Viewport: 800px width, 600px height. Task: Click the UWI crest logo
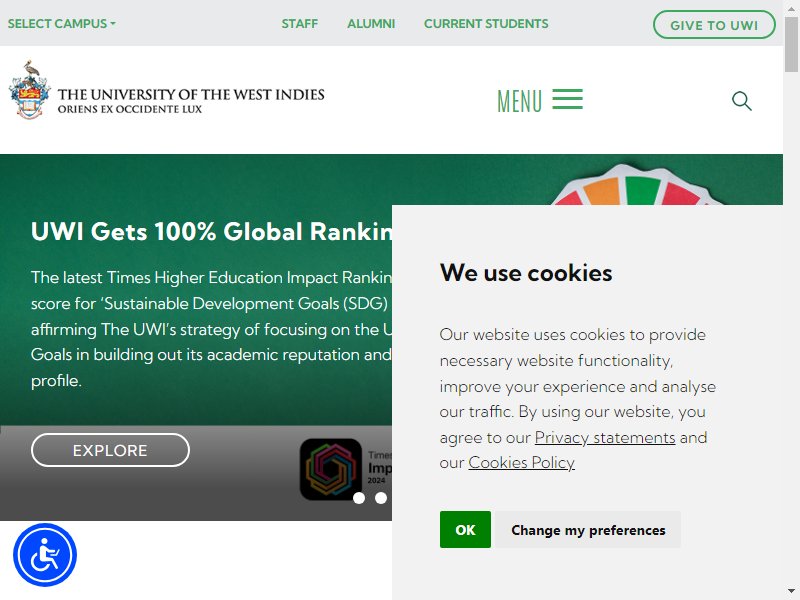29,90
